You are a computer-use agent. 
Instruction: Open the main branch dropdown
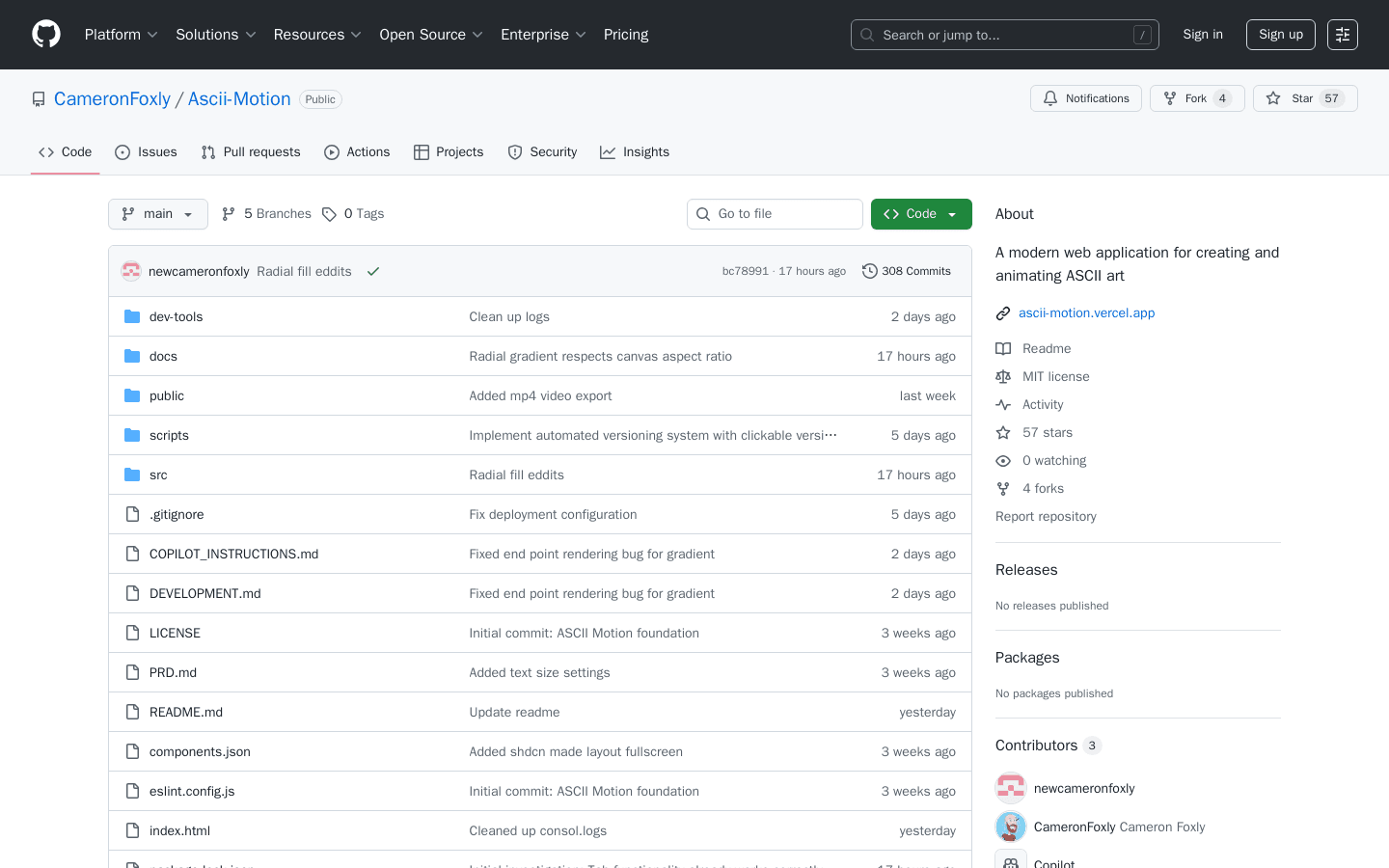coord(158,214)
